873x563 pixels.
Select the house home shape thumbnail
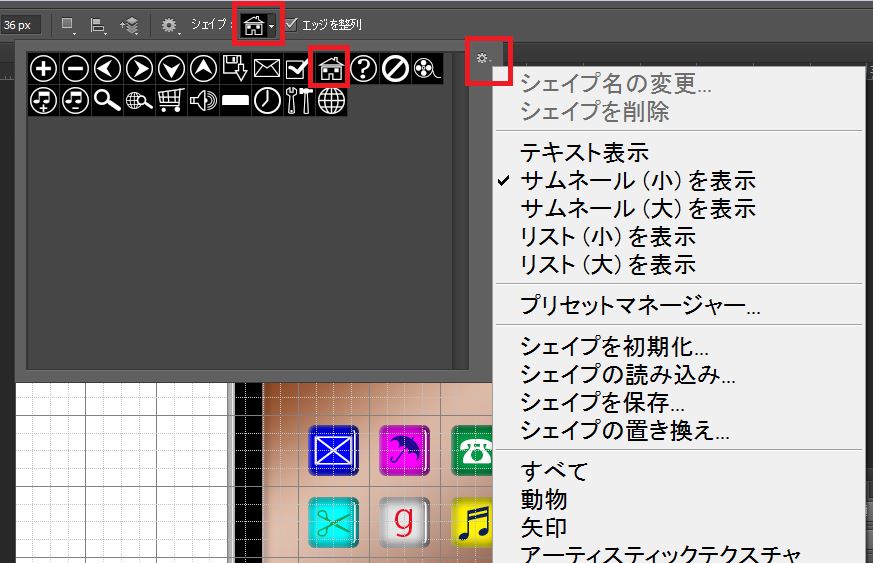pos(331,69)
